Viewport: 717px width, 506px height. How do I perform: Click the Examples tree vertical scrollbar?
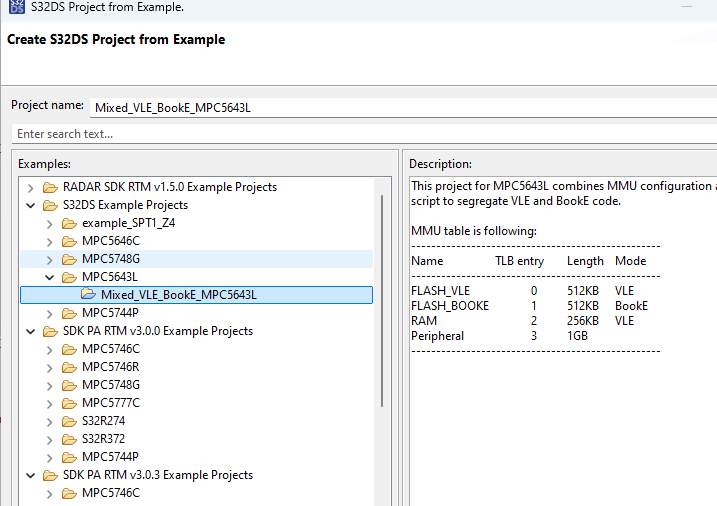[382, 301]
